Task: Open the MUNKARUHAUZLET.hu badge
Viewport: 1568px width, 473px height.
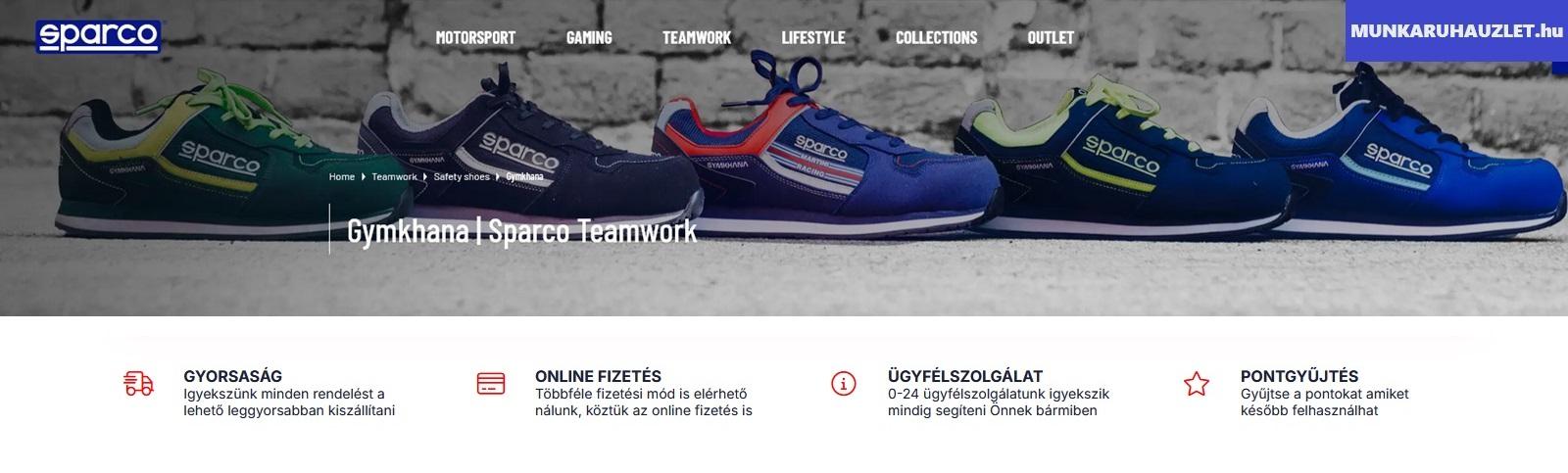Action: [x=1455, y=30]
